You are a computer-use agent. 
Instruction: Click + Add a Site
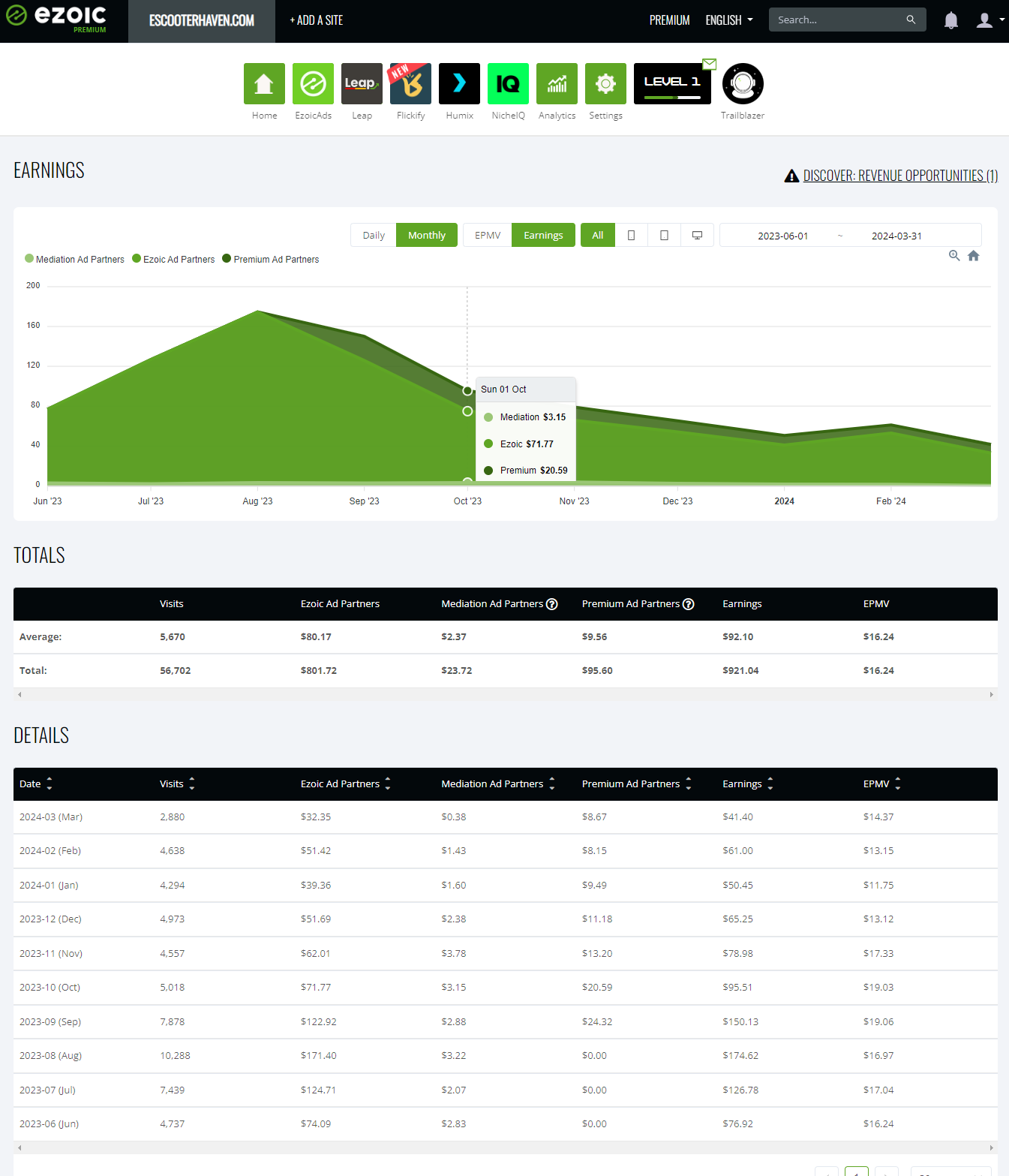(316, 20)
